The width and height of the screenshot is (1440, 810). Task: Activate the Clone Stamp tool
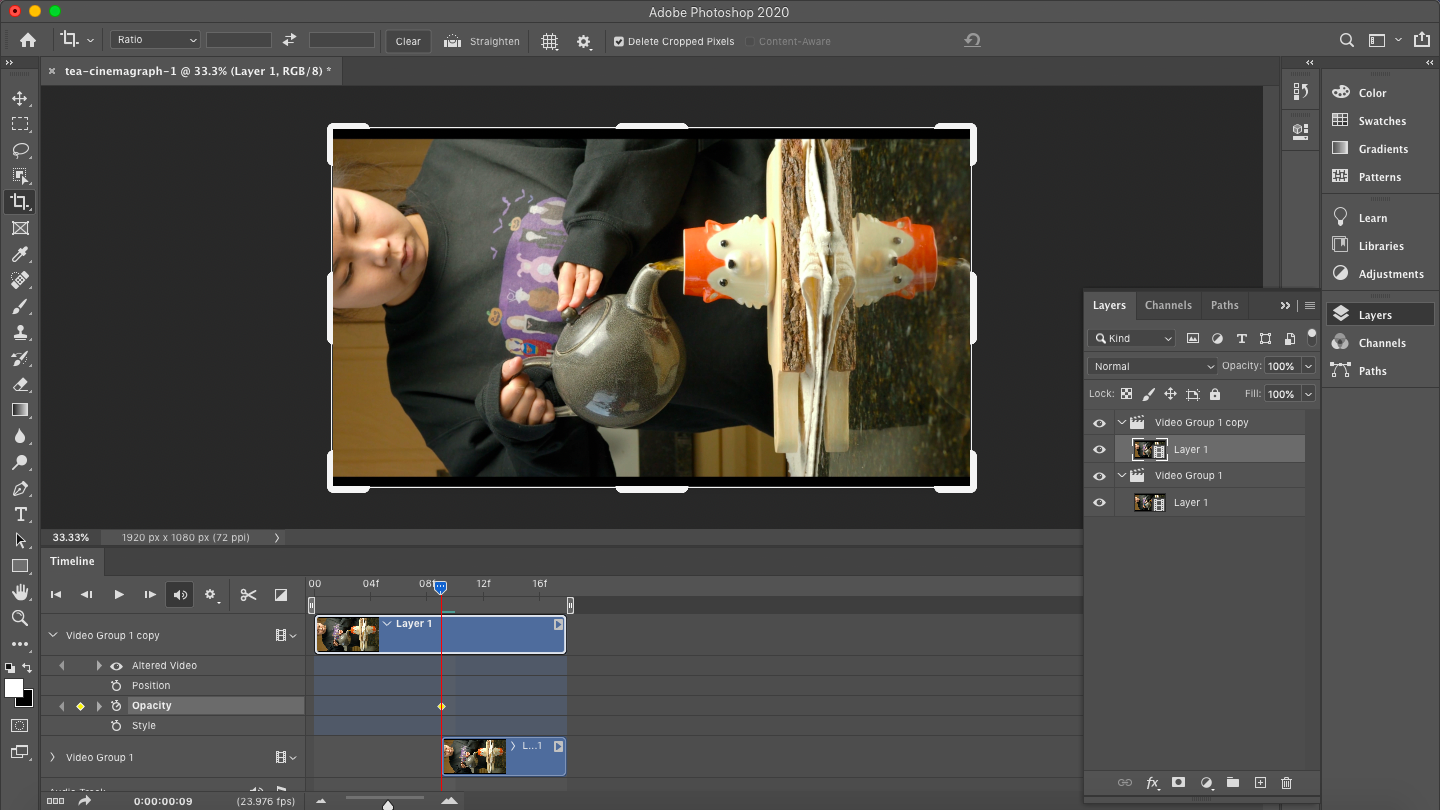click(x=20, y=332)
